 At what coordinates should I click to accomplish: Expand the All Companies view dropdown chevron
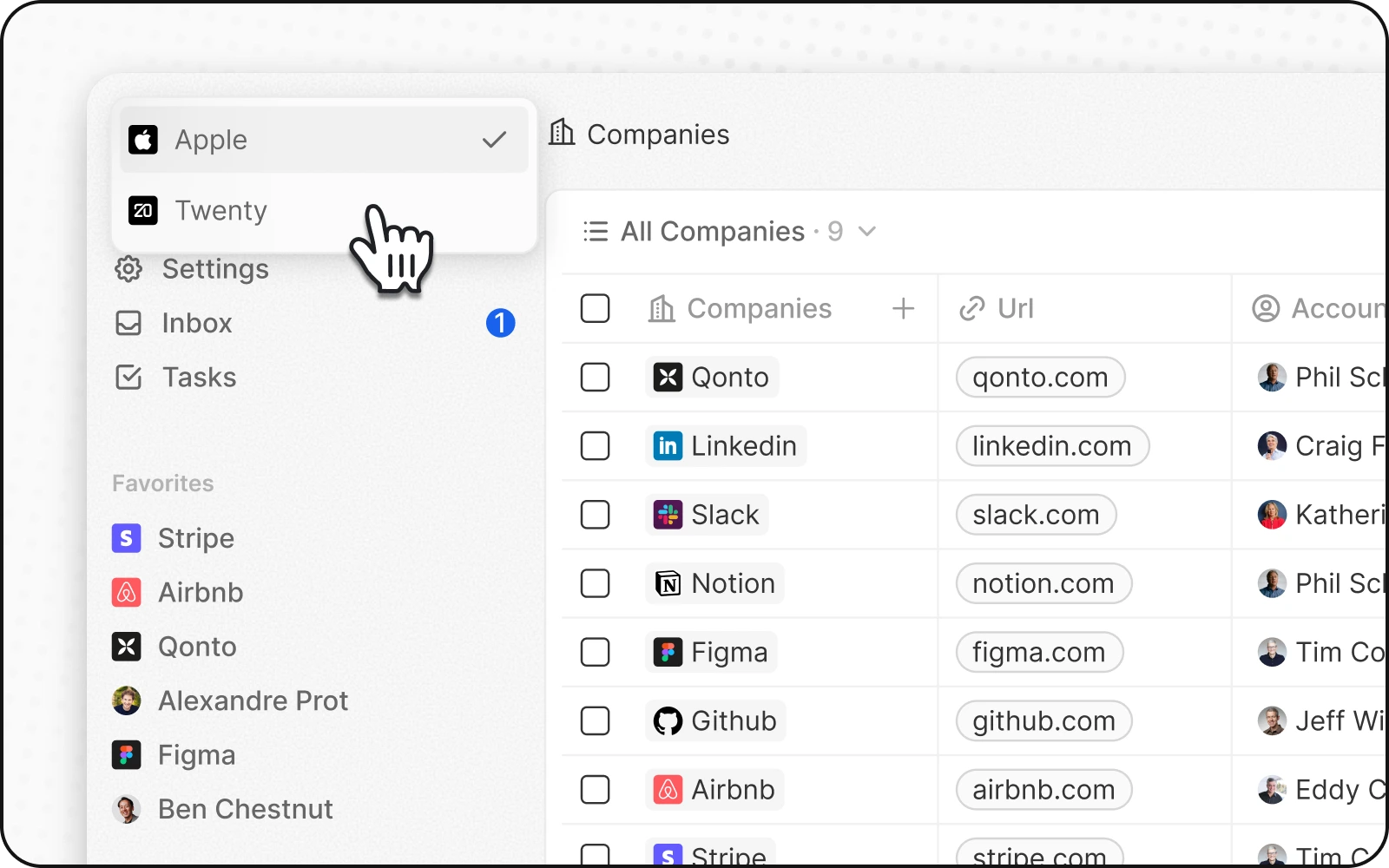point(866,232)
